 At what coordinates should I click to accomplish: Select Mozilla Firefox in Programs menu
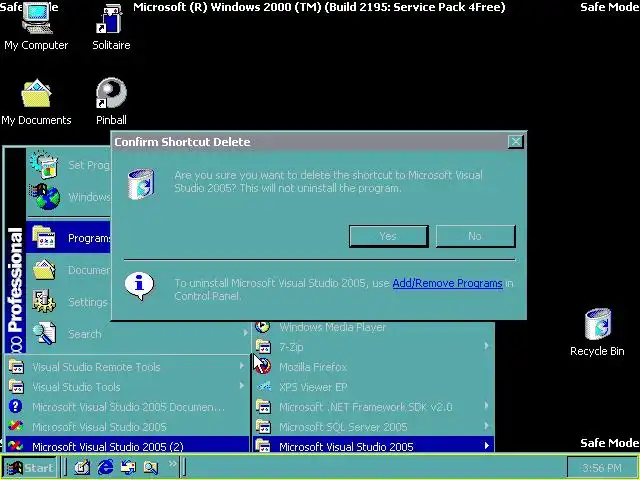(x=373, y=367)
